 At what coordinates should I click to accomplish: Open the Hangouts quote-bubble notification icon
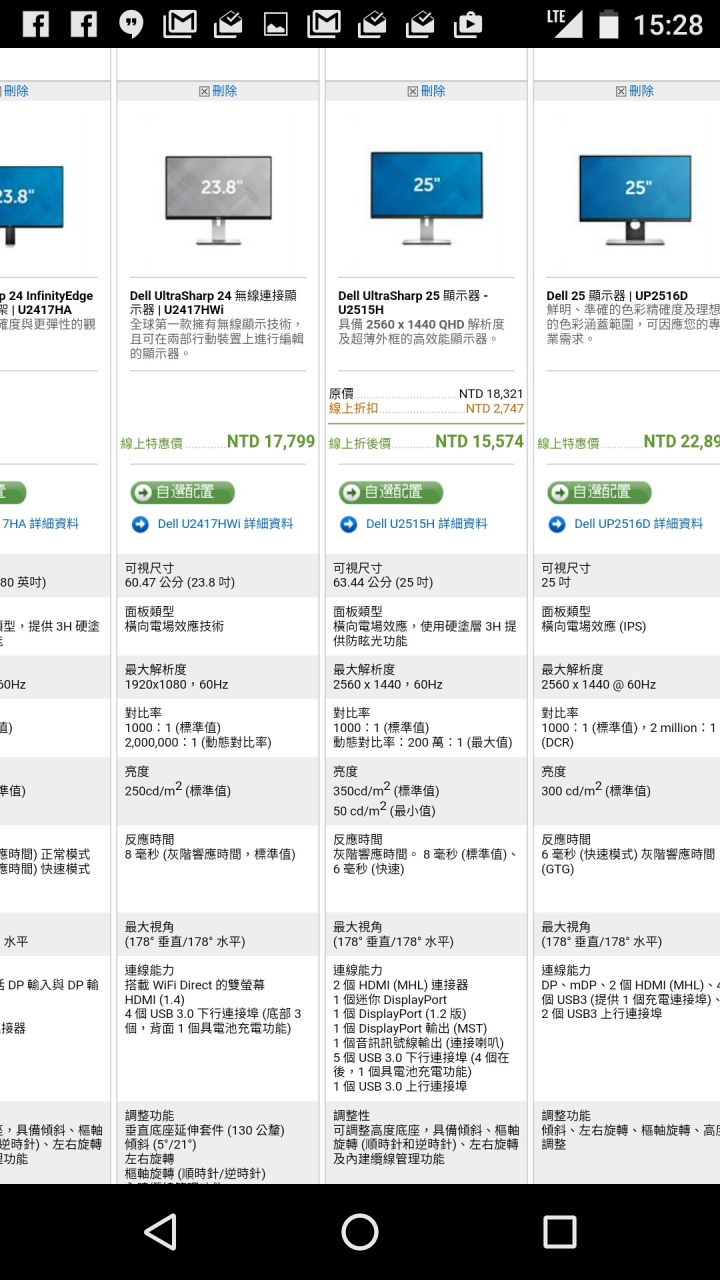pos(131,24)
